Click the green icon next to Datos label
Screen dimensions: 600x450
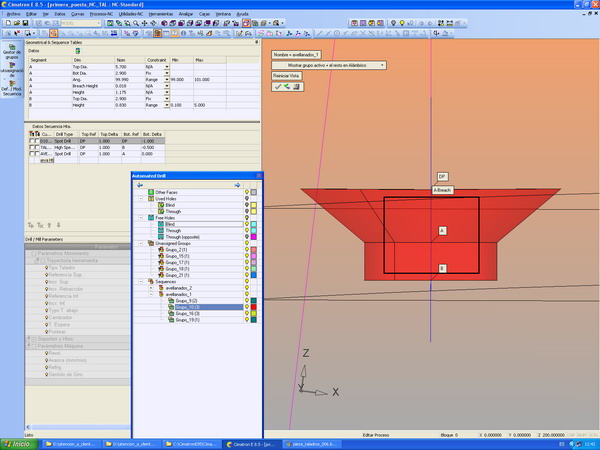click(78, 50)
